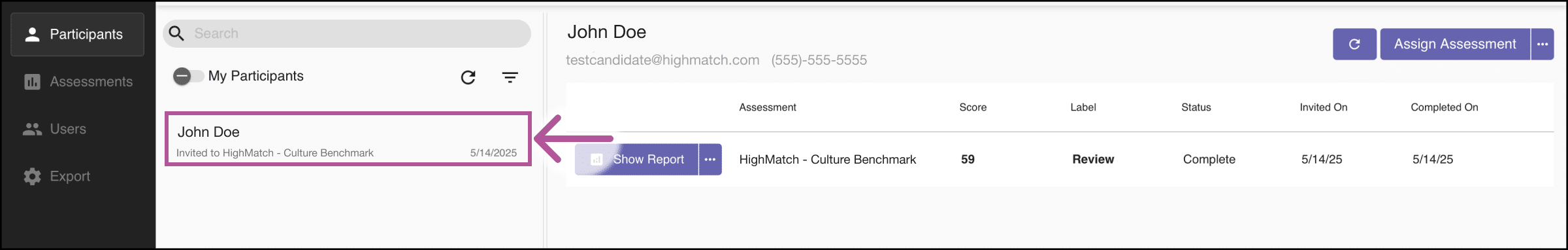1568x250 pixels.
Task: Click the Assessments chart icon in sidebar
Action: 32,82
